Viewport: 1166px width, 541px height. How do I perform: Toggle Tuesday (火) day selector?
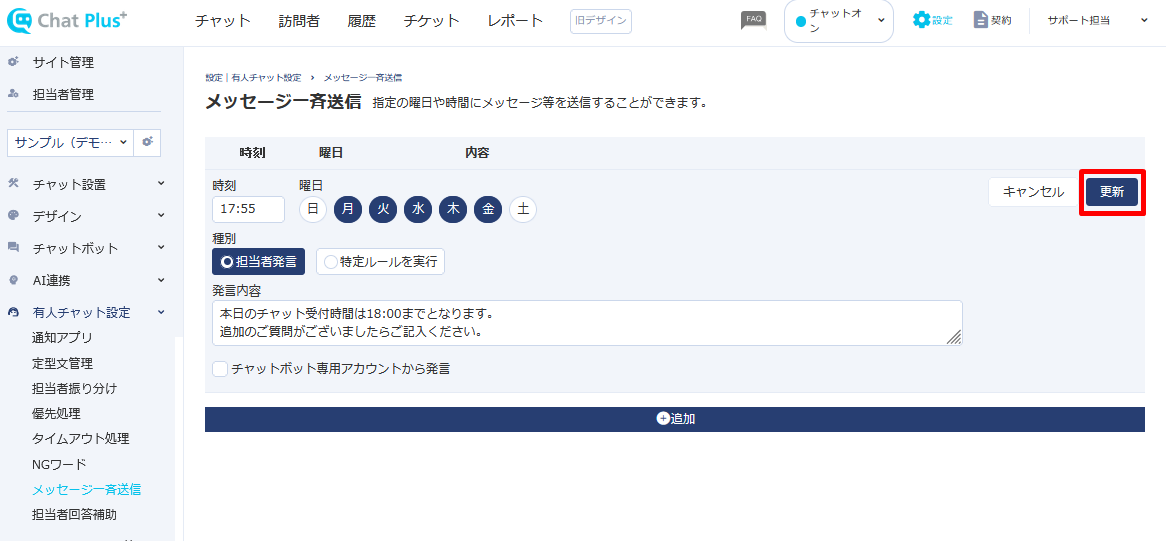point(383,210)
